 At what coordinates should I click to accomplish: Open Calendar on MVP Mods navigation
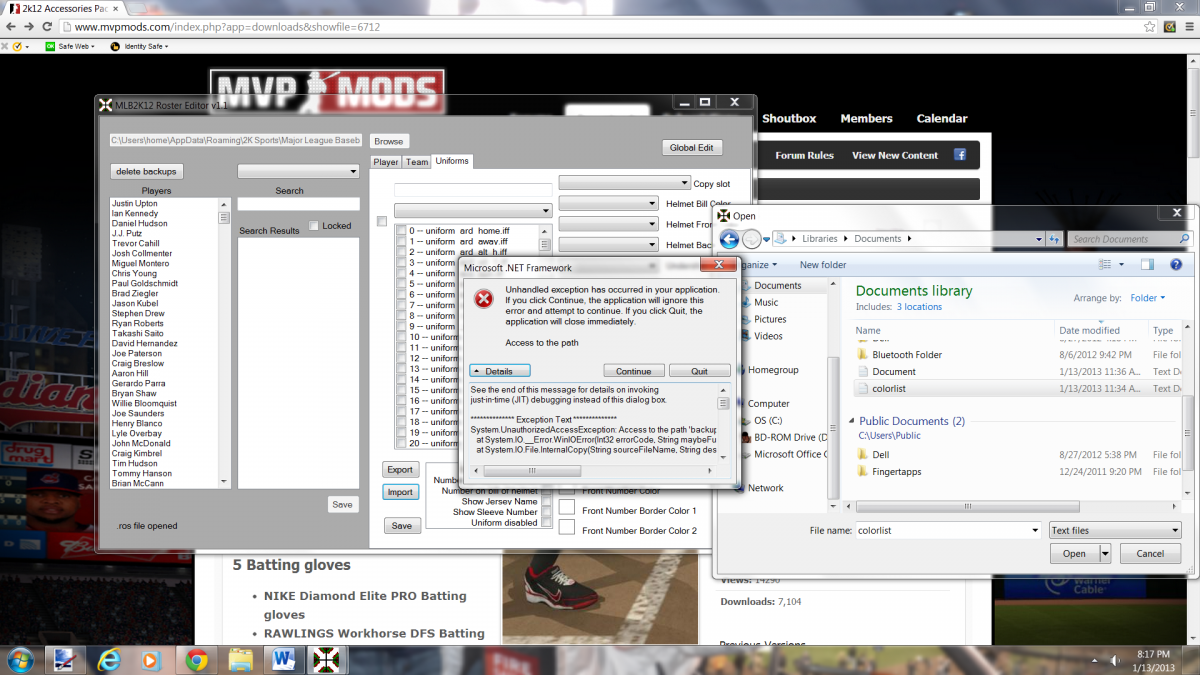click(x=942, y=118)
